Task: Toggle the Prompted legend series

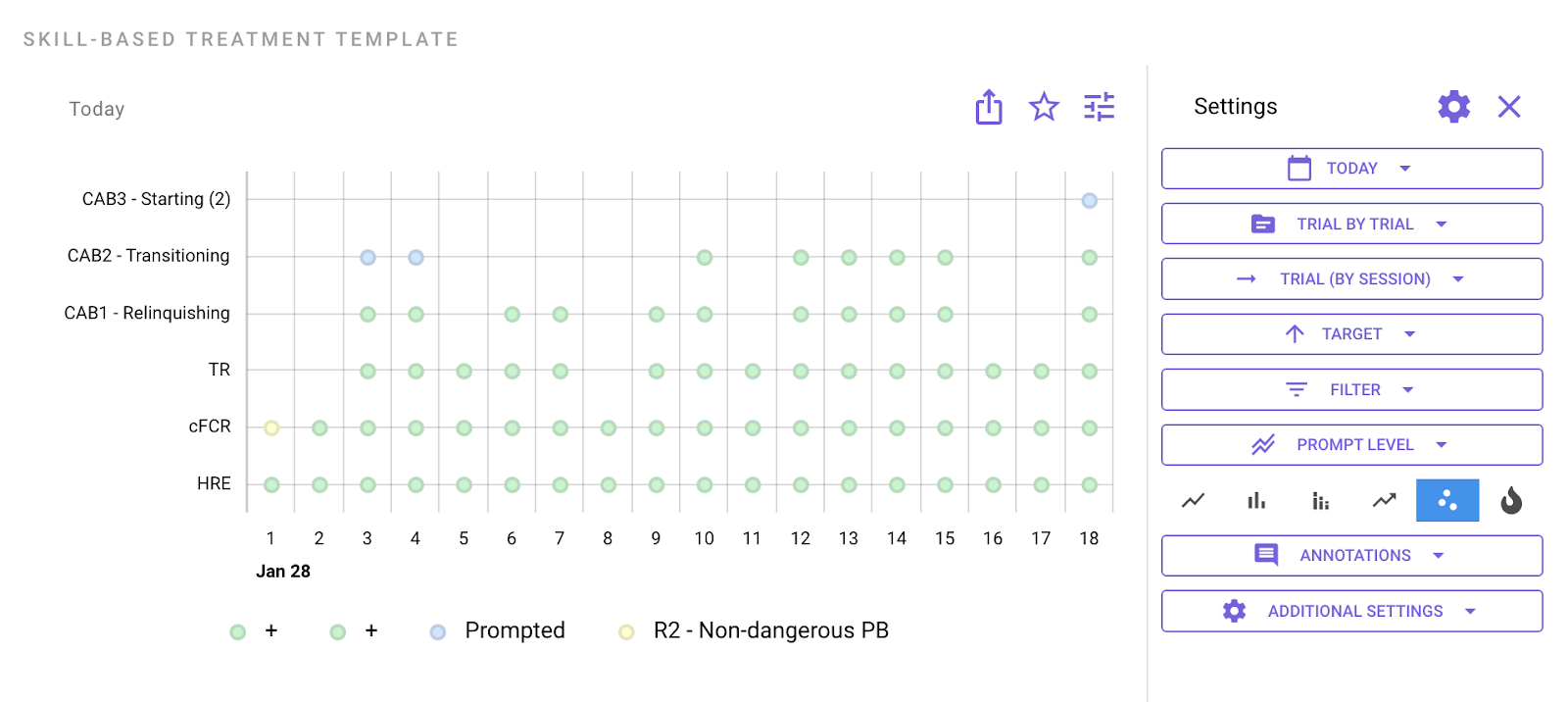Action: coord(498,631)
